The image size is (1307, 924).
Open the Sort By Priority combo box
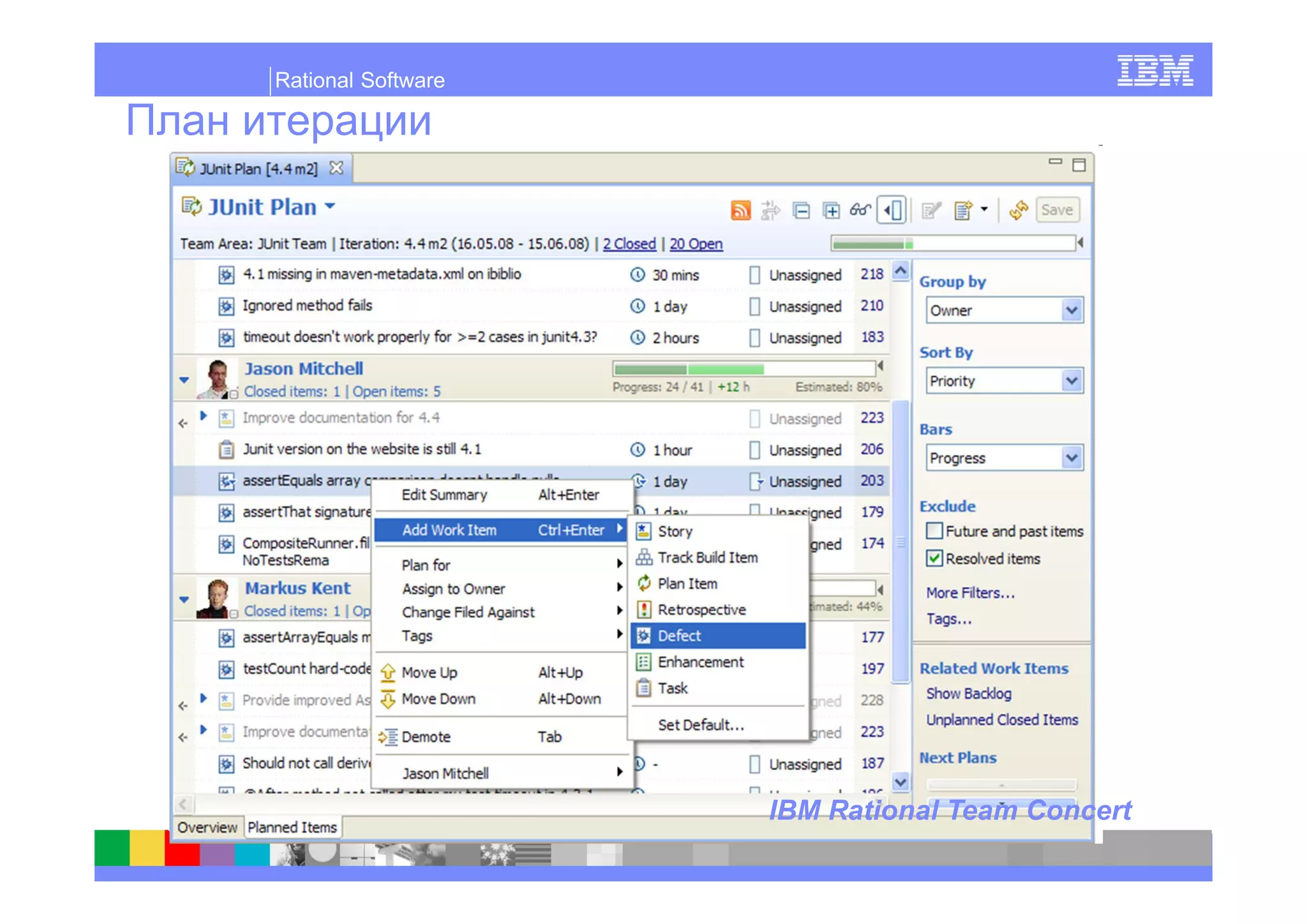[1005, 381]
